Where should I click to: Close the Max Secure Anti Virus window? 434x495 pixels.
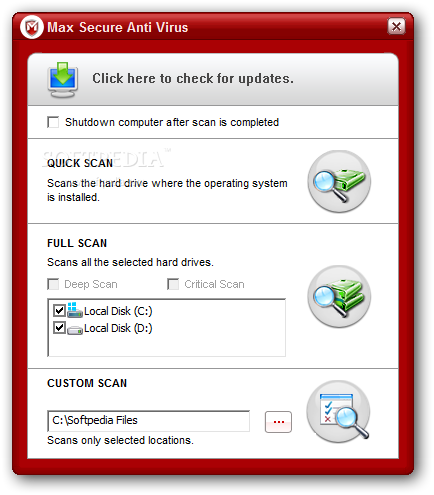396,26
